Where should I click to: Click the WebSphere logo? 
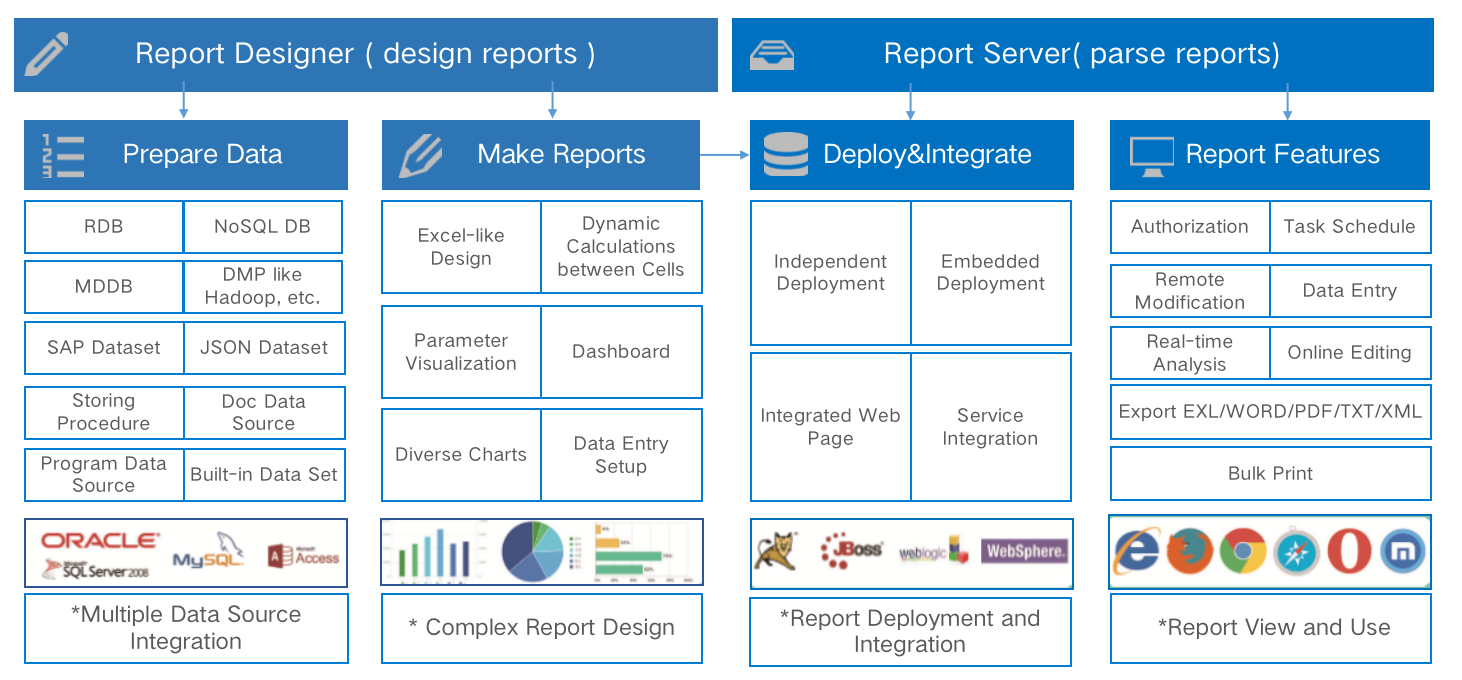pos(1024,552)
